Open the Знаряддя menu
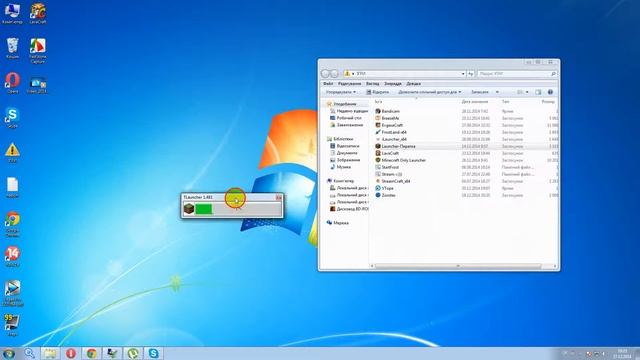The image size is (640, 360). coord(393,84)
